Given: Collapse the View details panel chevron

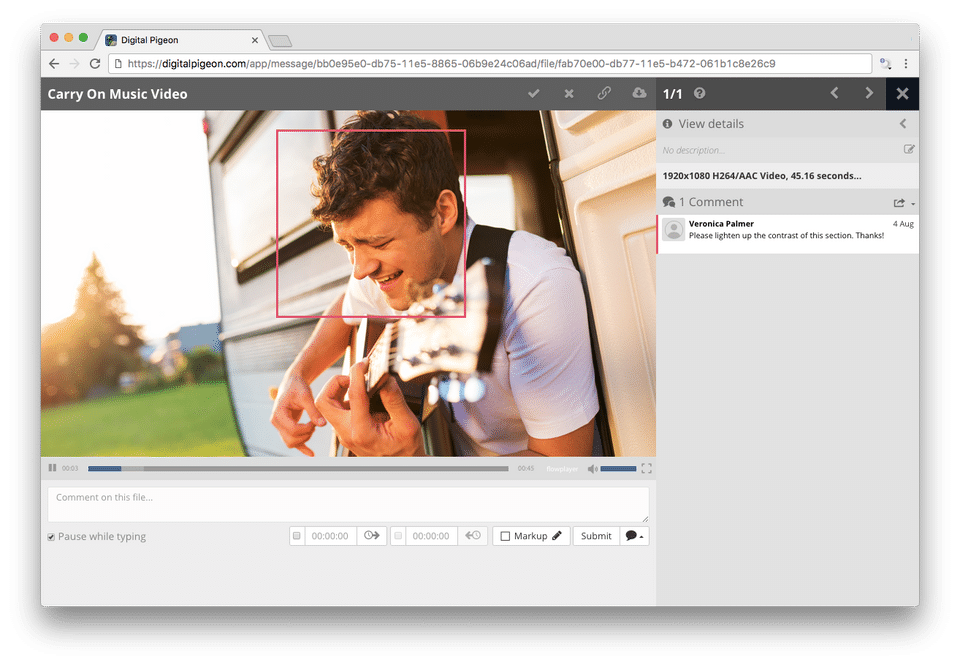Looking at the screenshot, I should point(903,124).
